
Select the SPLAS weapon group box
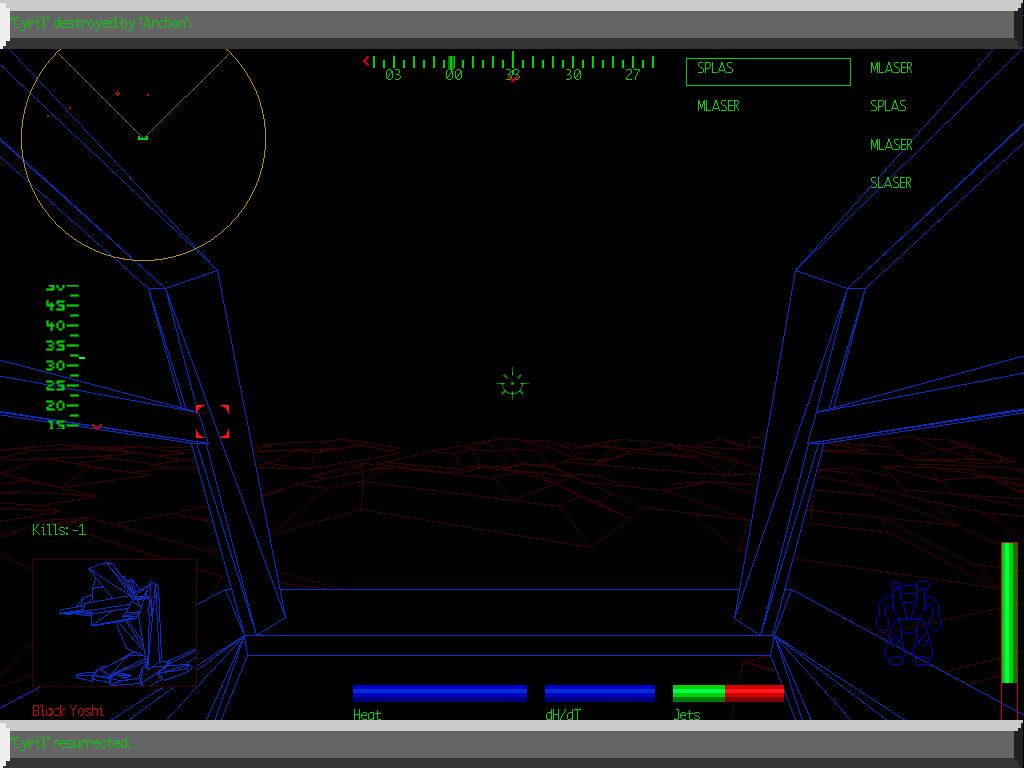point(767,71)
